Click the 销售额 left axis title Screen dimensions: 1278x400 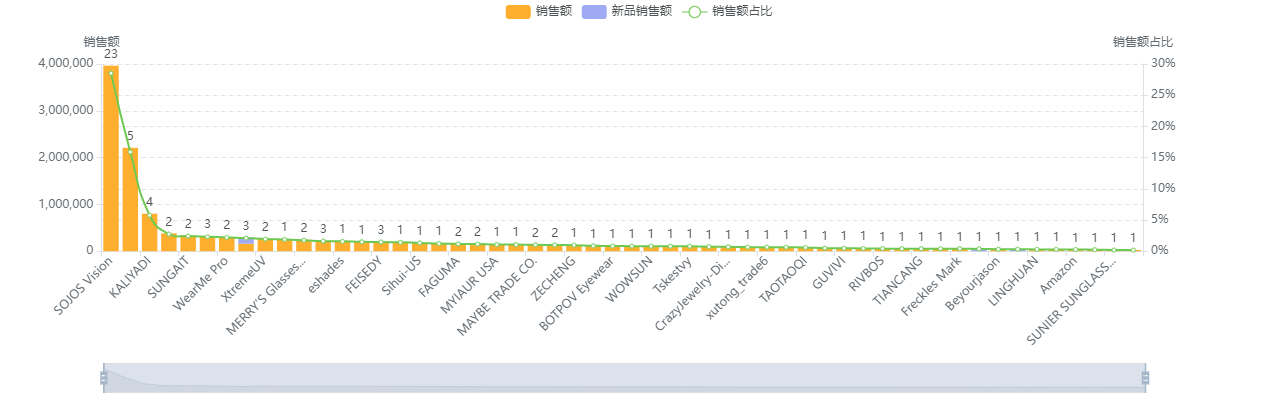pyautogui.click(x=102, y=42)
